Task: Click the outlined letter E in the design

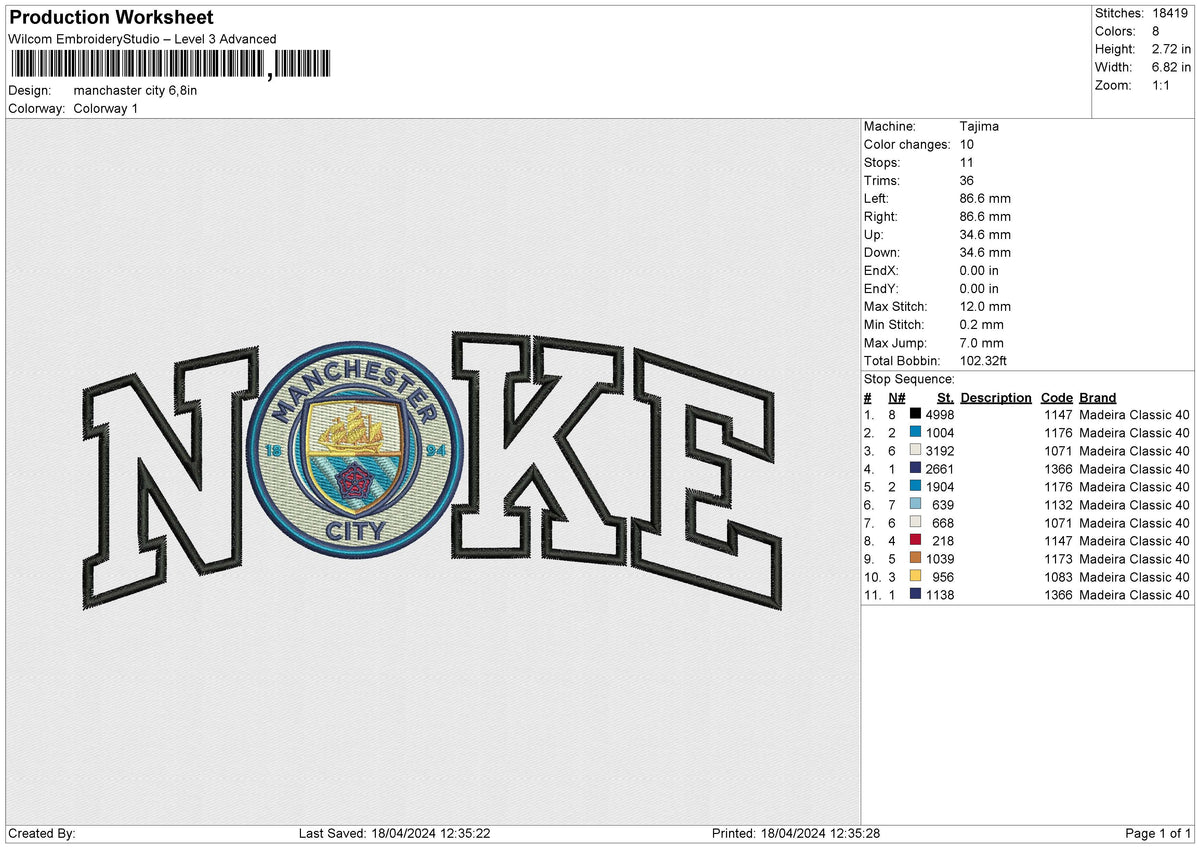Action: pyautogui.click(x=706, y=480)
